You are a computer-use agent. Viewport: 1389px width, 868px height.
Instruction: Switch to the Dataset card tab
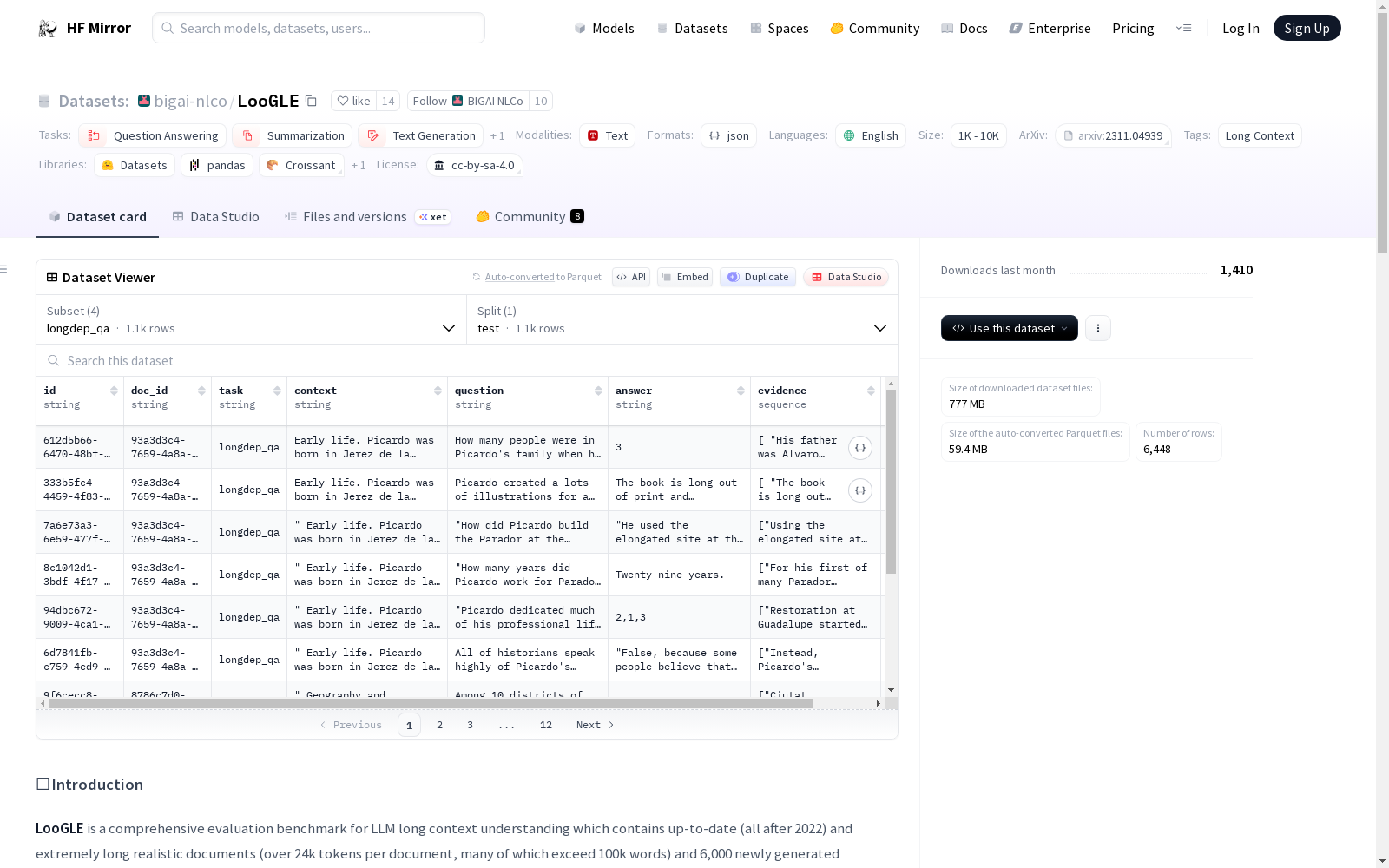(x=97, y=217)
